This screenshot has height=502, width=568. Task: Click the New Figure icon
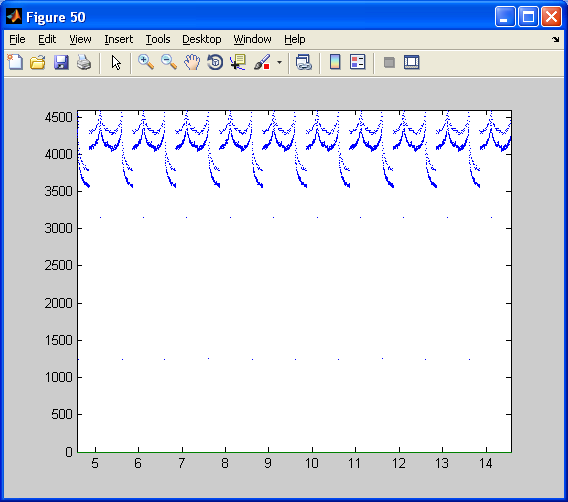[x=15, y=62]
